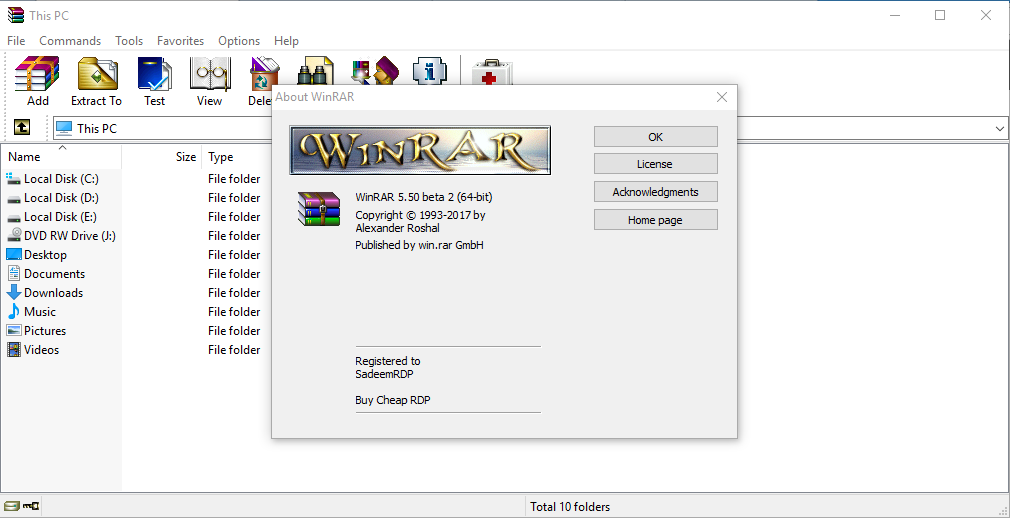Click the DVD RW Drive (J:) icon

pos(14,236)
